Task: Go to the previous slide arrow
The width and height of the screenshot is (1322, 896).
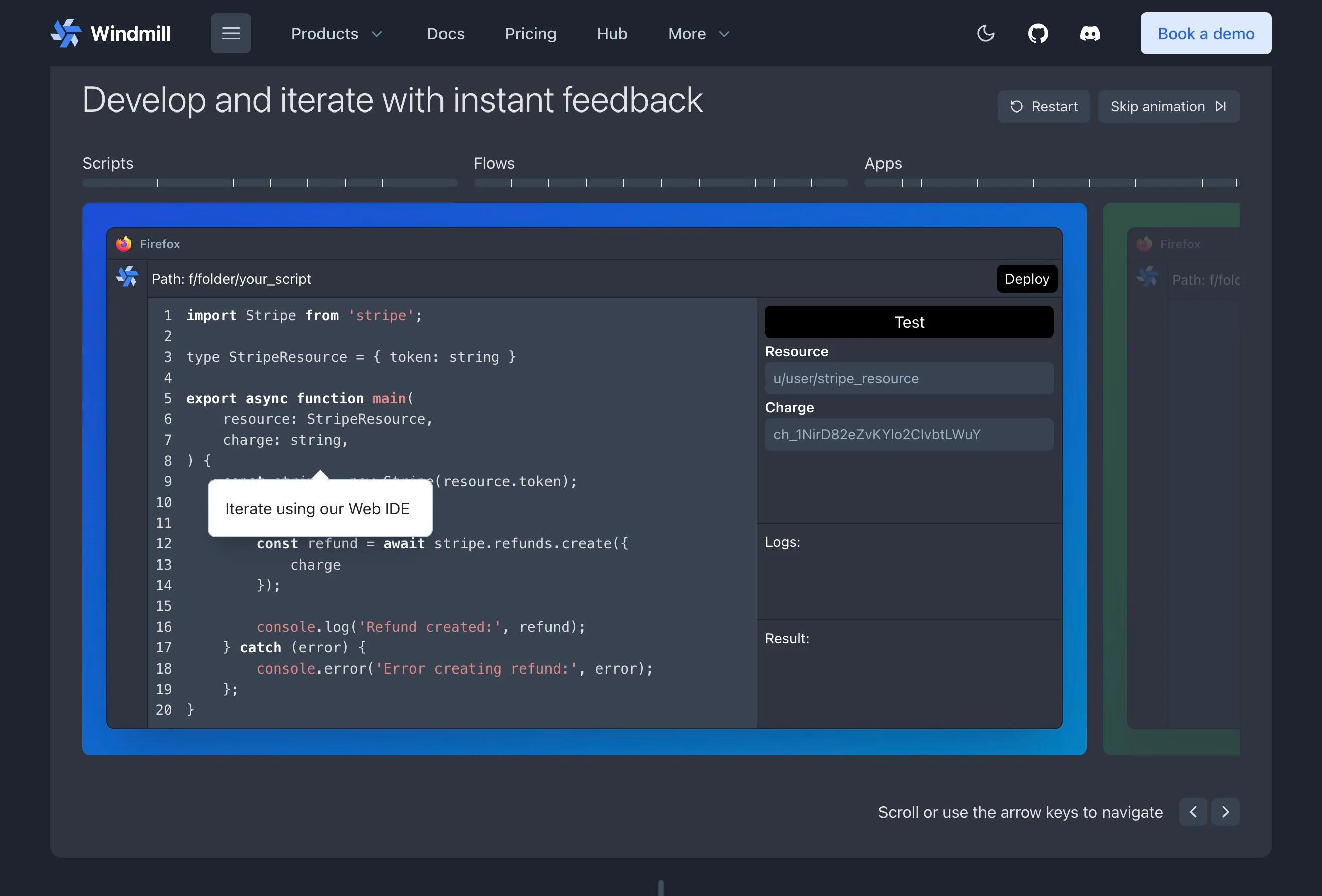Action: (1193, 812)
